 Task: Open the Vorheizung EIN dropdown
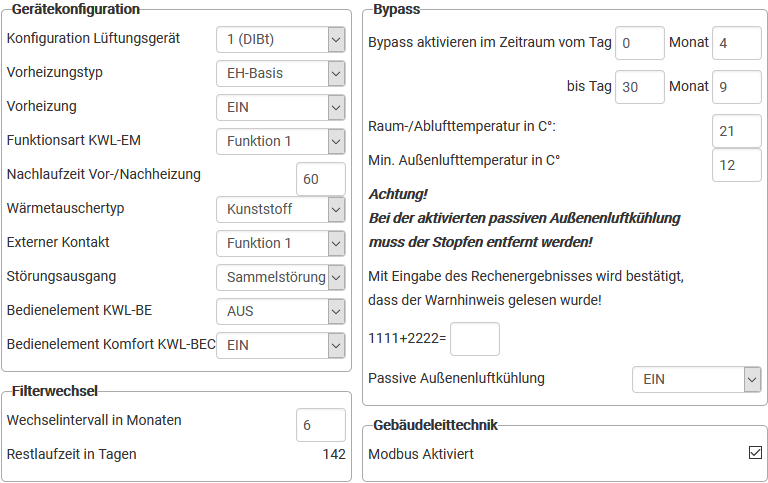(x=281, y=107)
